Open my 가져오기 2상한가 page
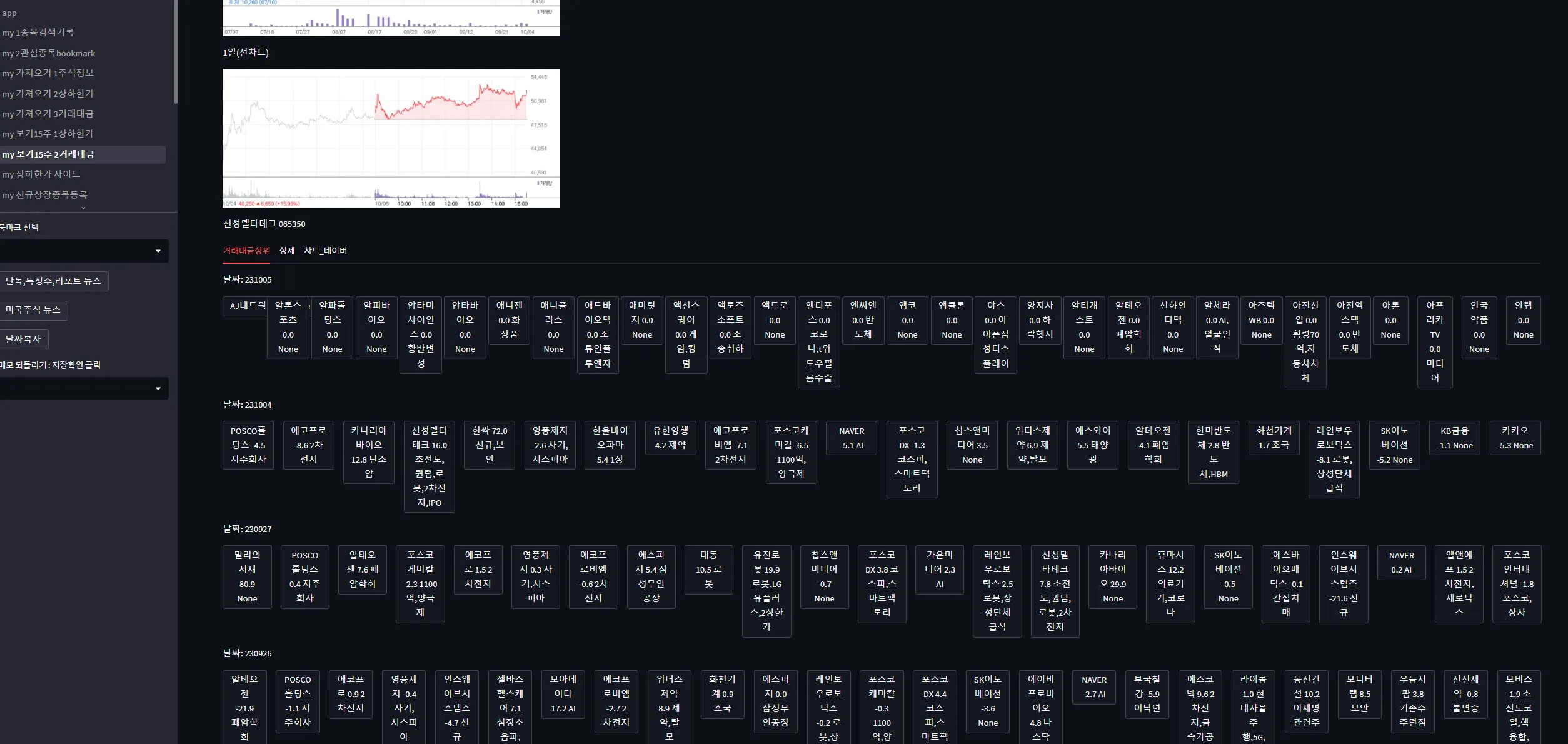This screenshot has height=744, width=1568. coord(48,93)
